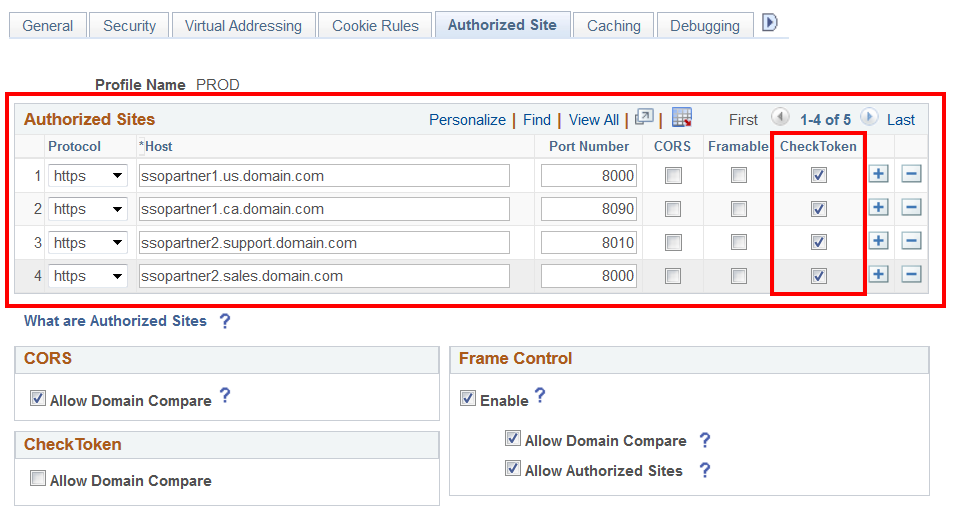Screen dimensions: 958x510
Task: Open help for Frame Control Enable
Action: 540,396
